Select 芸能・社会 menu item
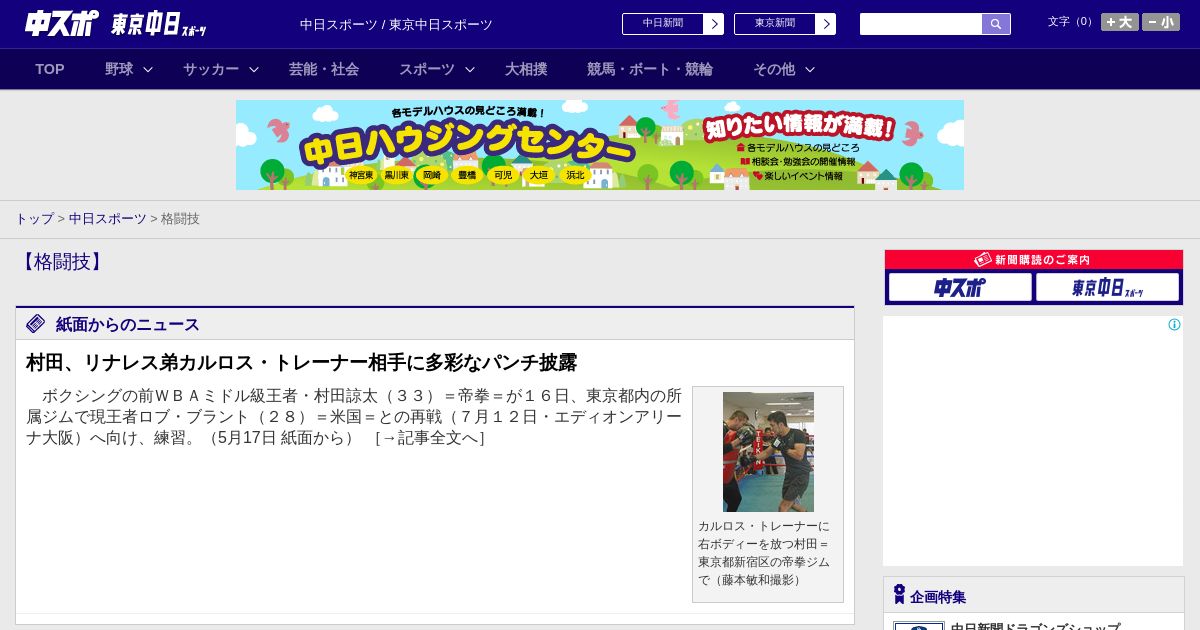Viewport: 1200px width, 630px height. point(324,69)
